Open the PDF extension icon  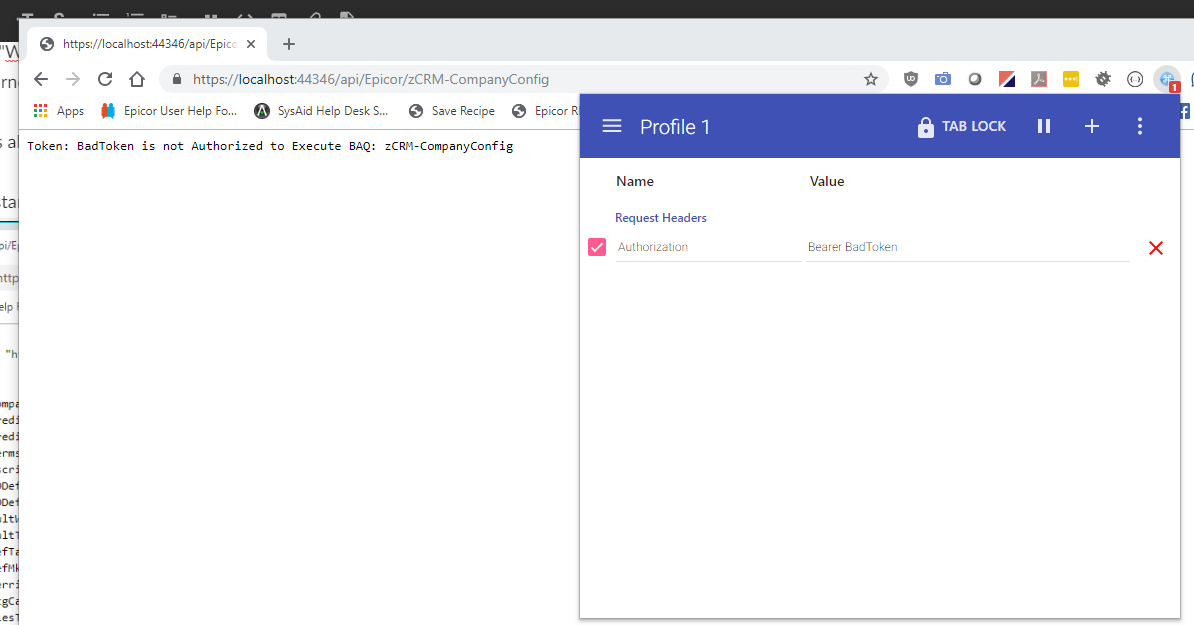(x=1039, y=79)
